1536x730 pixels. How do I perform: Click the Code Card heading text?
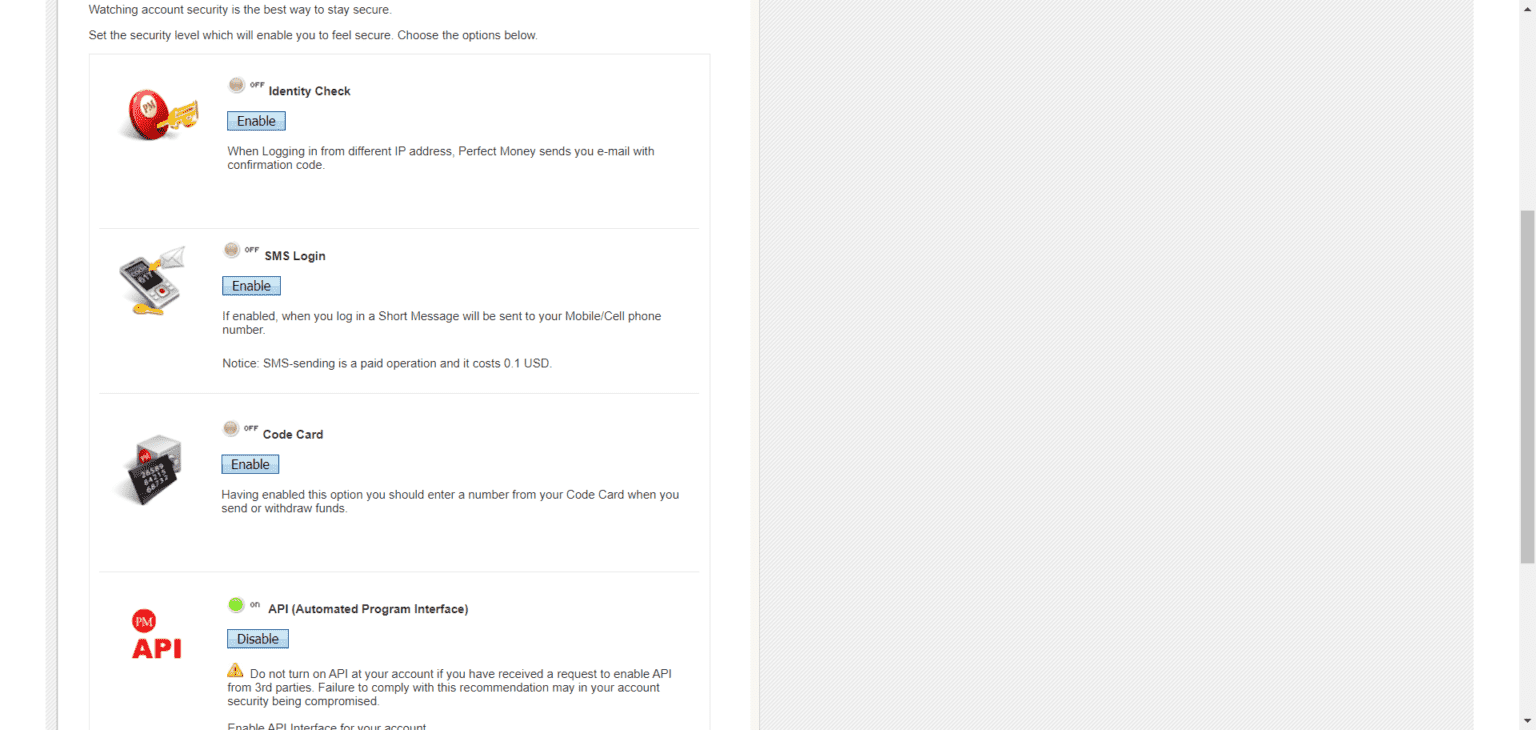(293, 434)
